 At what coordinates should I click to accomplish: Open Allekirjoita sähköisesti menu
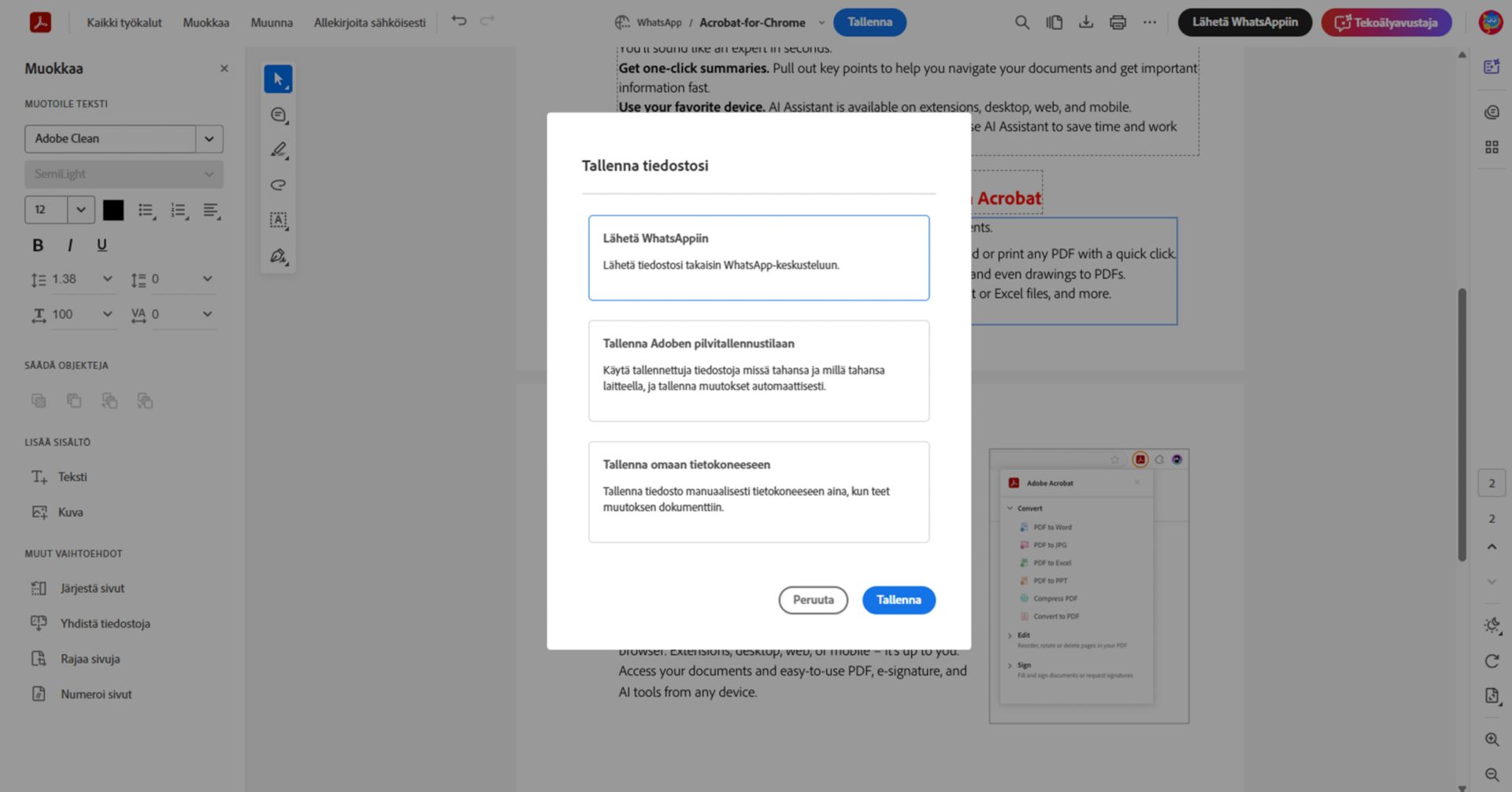pyautogui.click(x=369, y=23)
